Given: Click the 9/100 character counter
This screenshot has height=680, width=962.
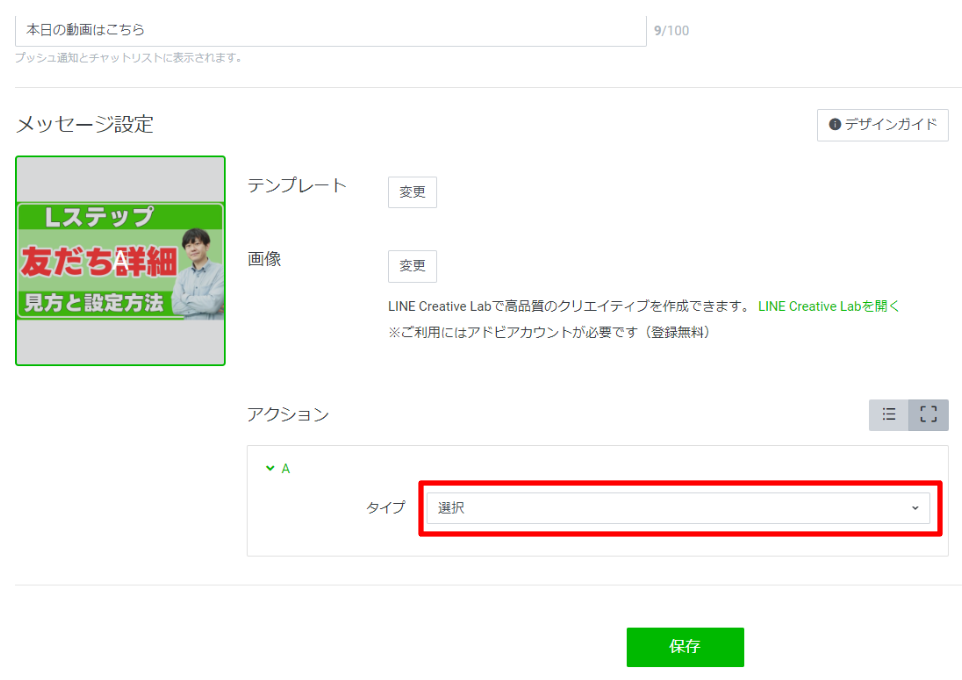Looking at the screenshot, I should (x=671, y=31).
